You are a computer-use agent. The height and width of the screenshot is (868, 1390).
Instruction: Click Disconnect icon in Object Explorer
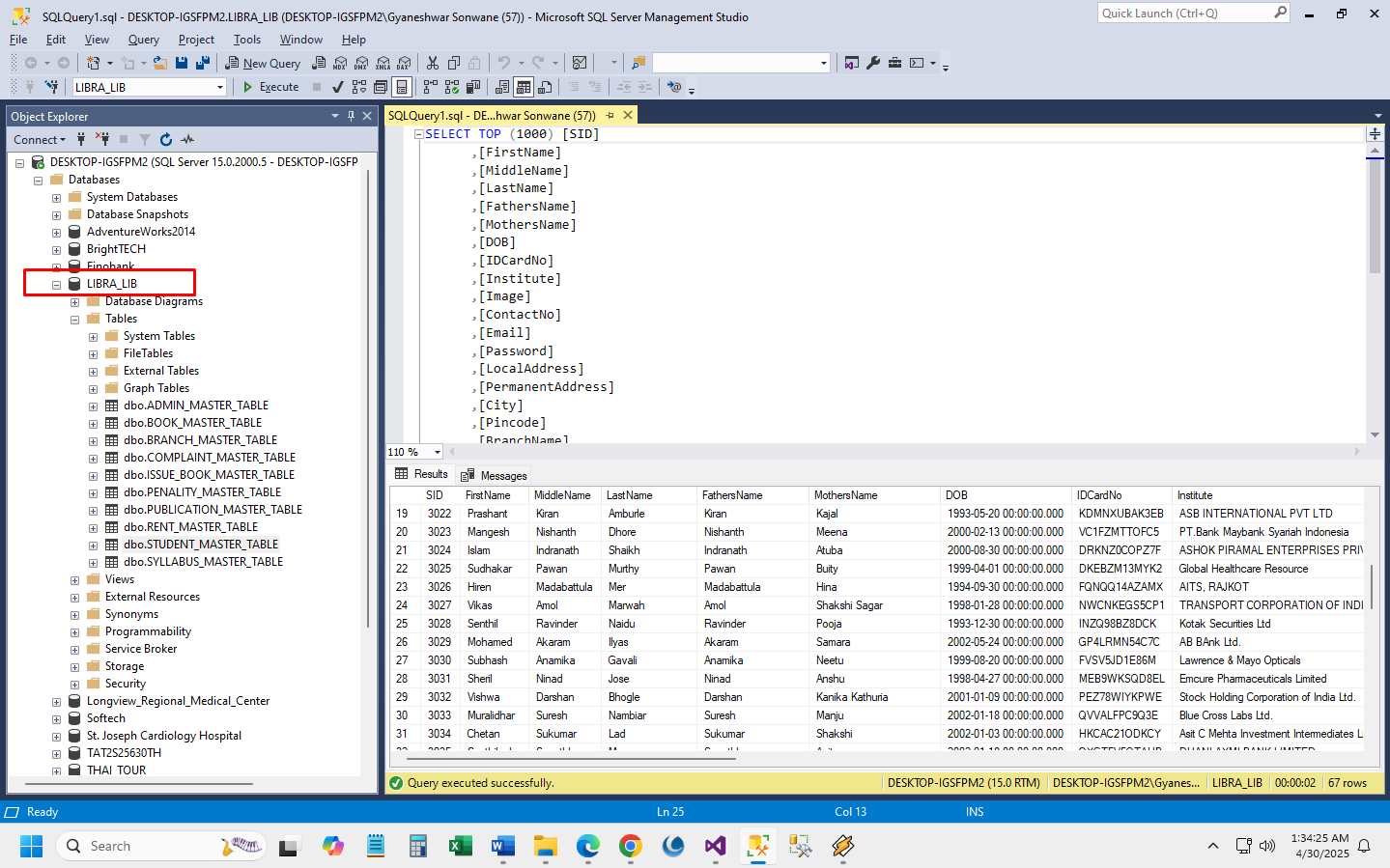(102, 139)
